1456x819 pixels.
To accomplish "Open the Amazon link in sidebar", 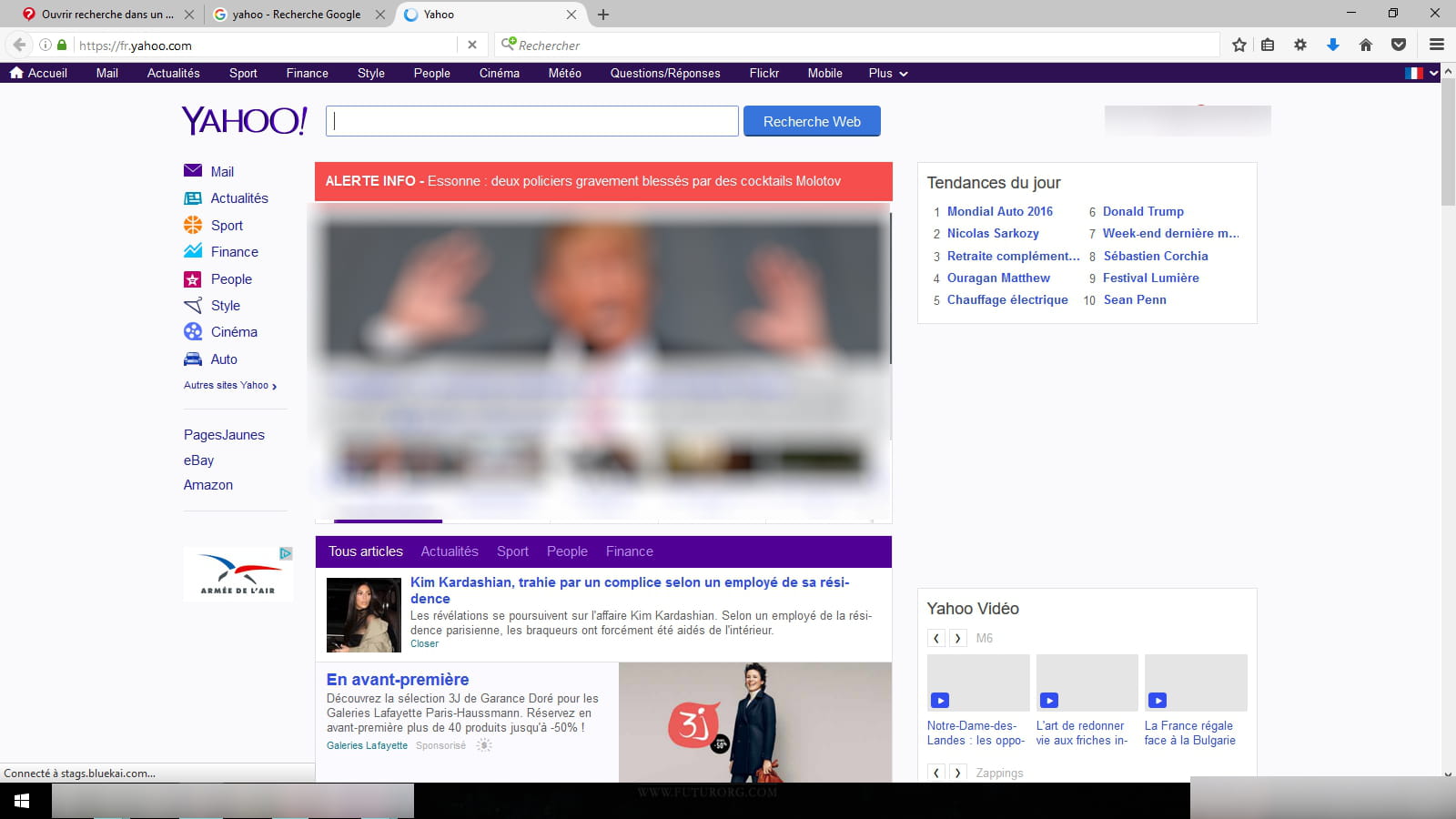I will [208, 485].
